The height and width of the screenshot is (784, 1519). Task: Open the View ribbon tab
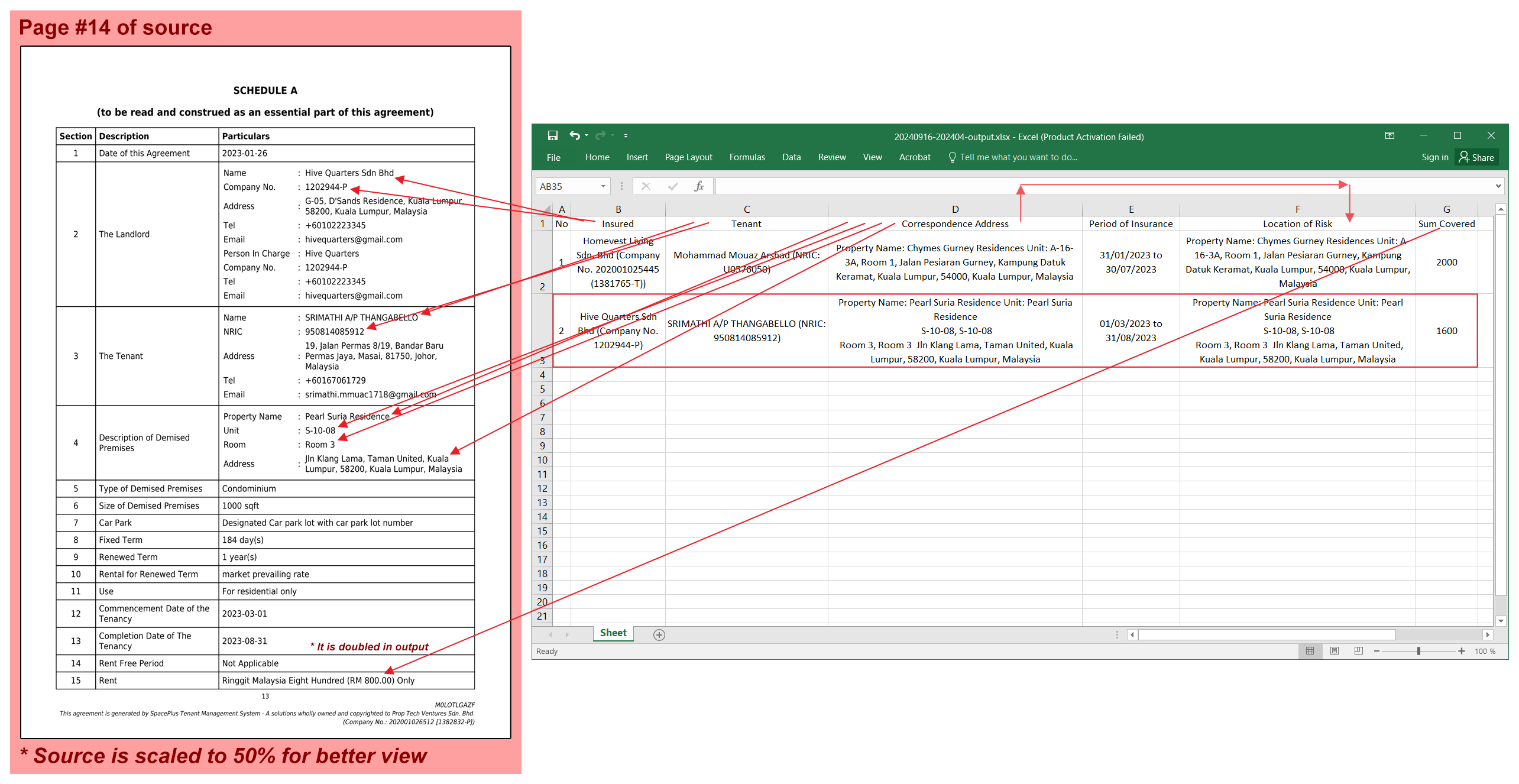point(872,157)
